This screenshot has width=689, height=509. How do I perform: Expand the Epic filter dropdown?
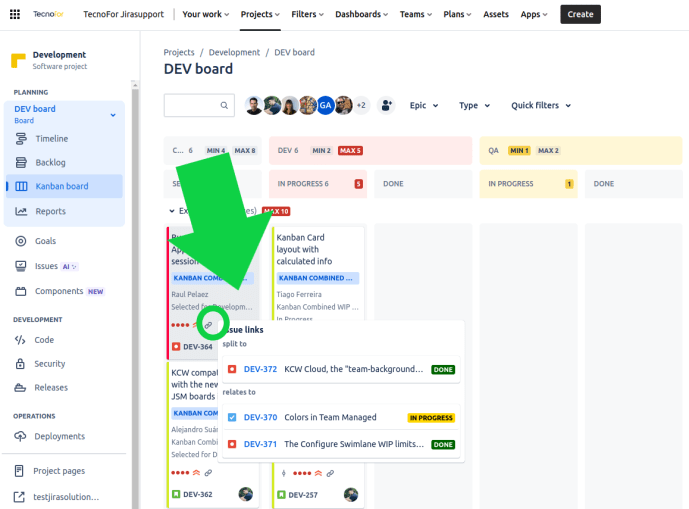pyautogui.click(x=425, y=105)
